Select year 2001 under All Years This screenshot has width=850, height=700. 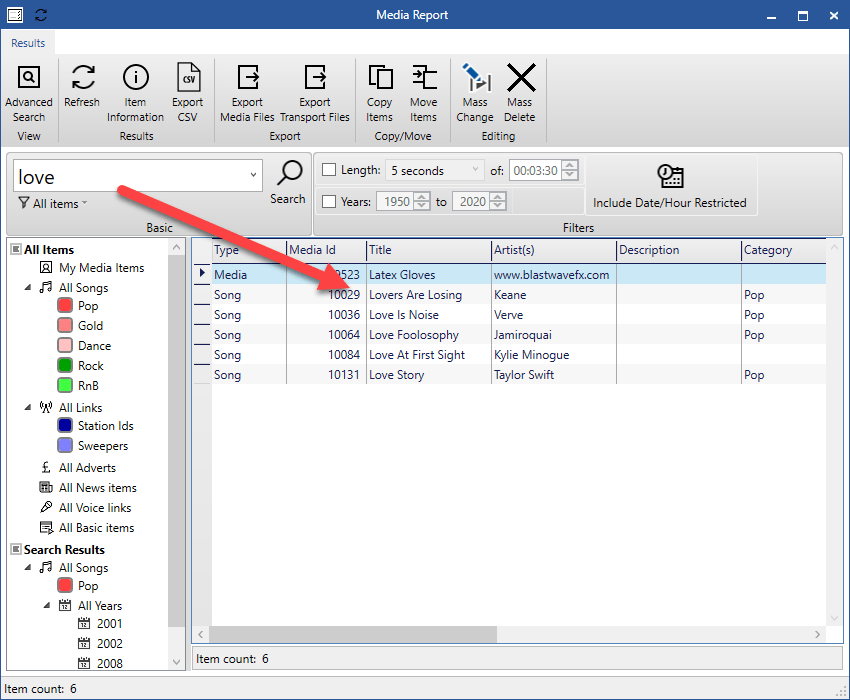pyautogui.click(x=110, y=624)
